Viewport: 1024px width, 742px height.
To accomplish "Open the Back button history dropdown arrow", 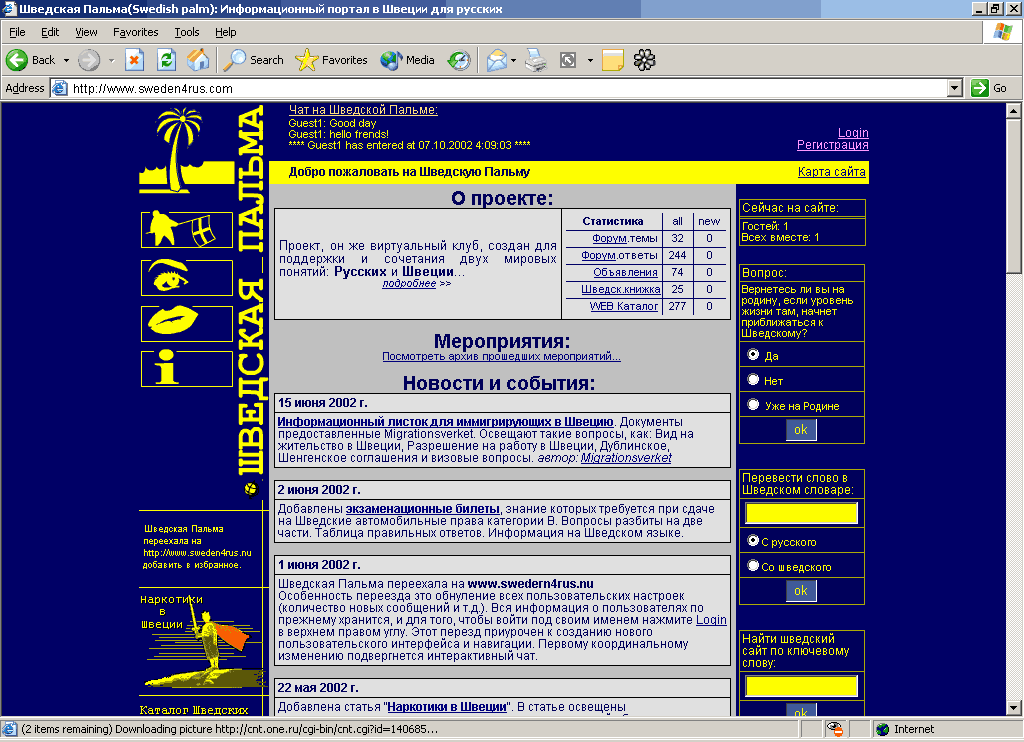I will click(x=66, y=60).
